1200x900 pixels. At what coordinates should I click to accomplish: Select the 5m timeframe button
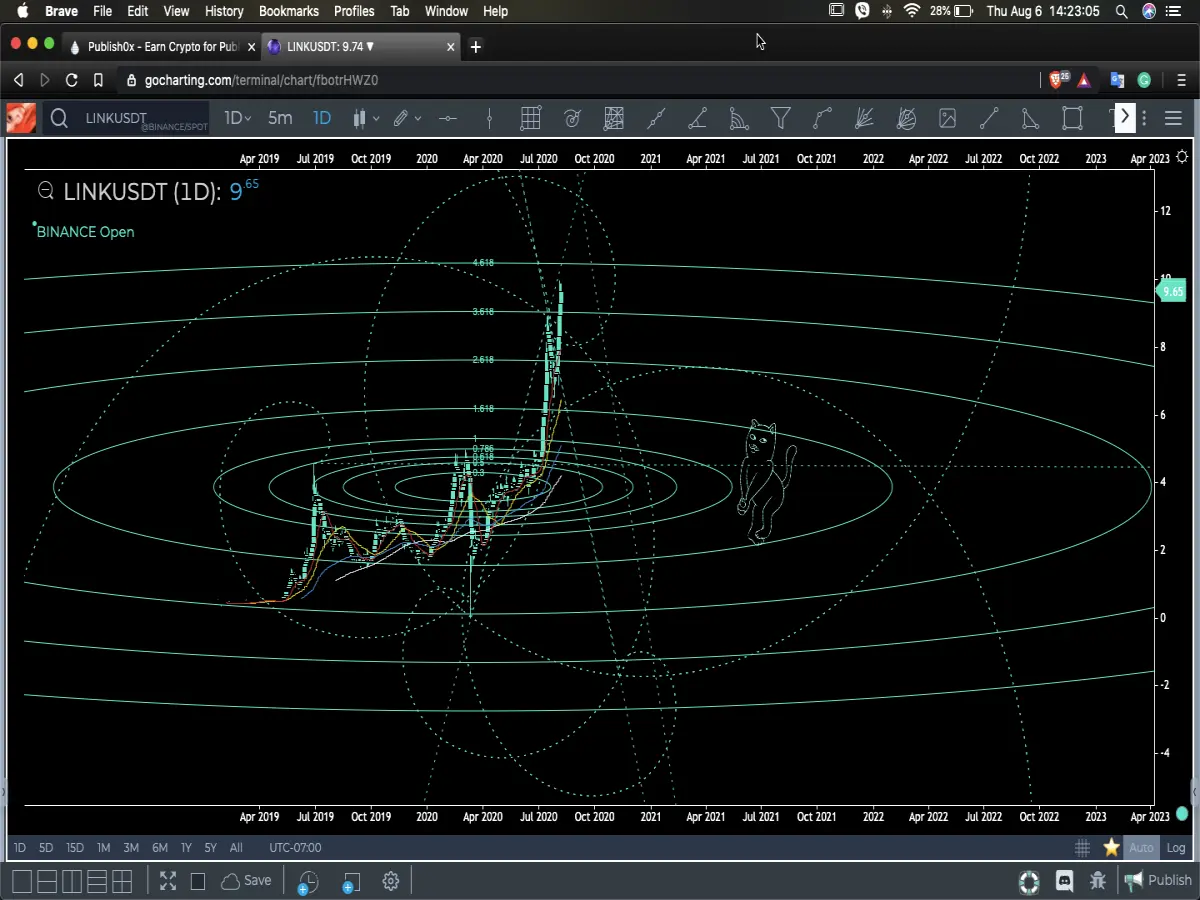tap(280, 118)
